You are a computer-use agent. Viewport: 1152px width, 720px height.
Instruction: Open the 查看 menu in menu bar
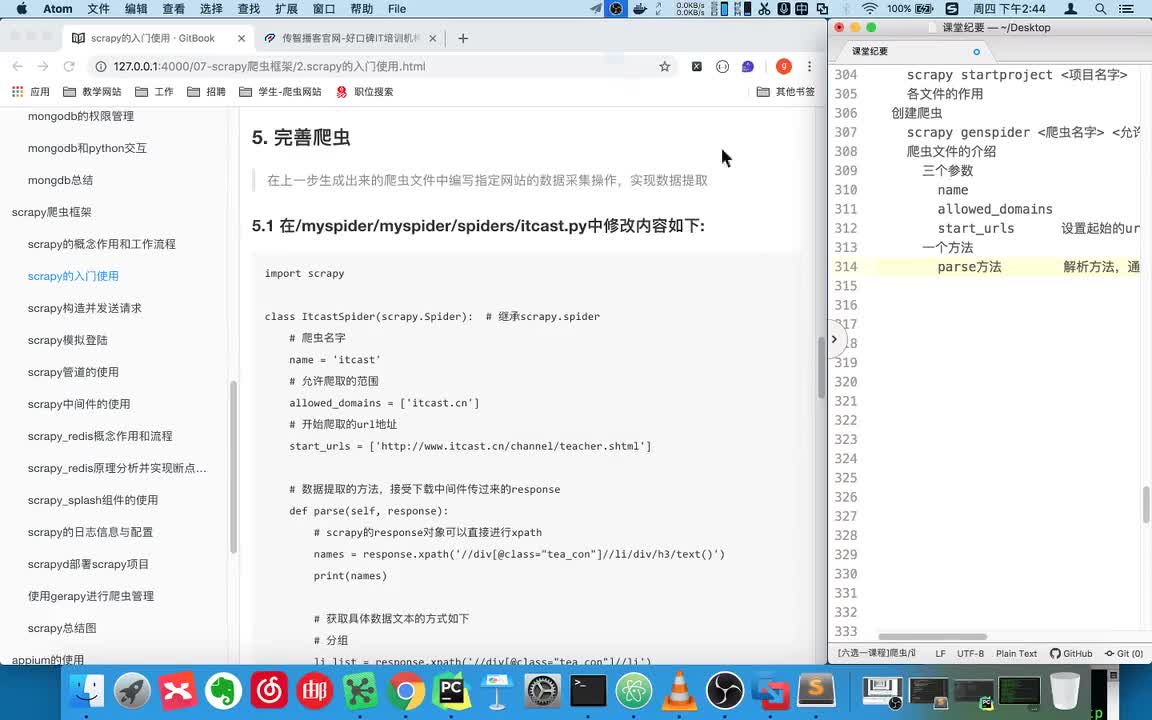173,9
